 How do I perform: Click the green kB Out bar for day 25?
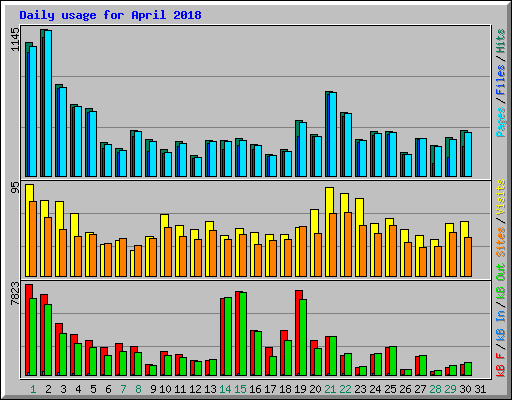pyautogui.click(x=393, y=361)
